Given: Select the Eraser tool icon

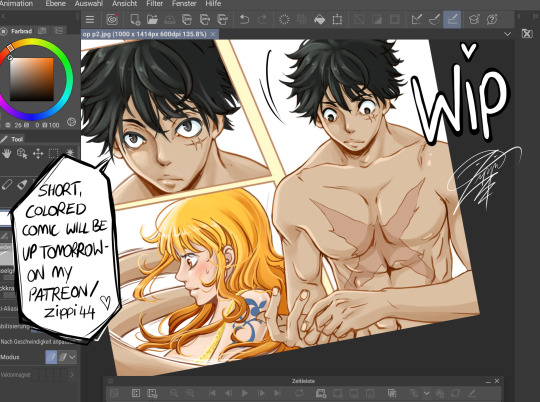Looking at the screenshot, I should coord(7,185).
